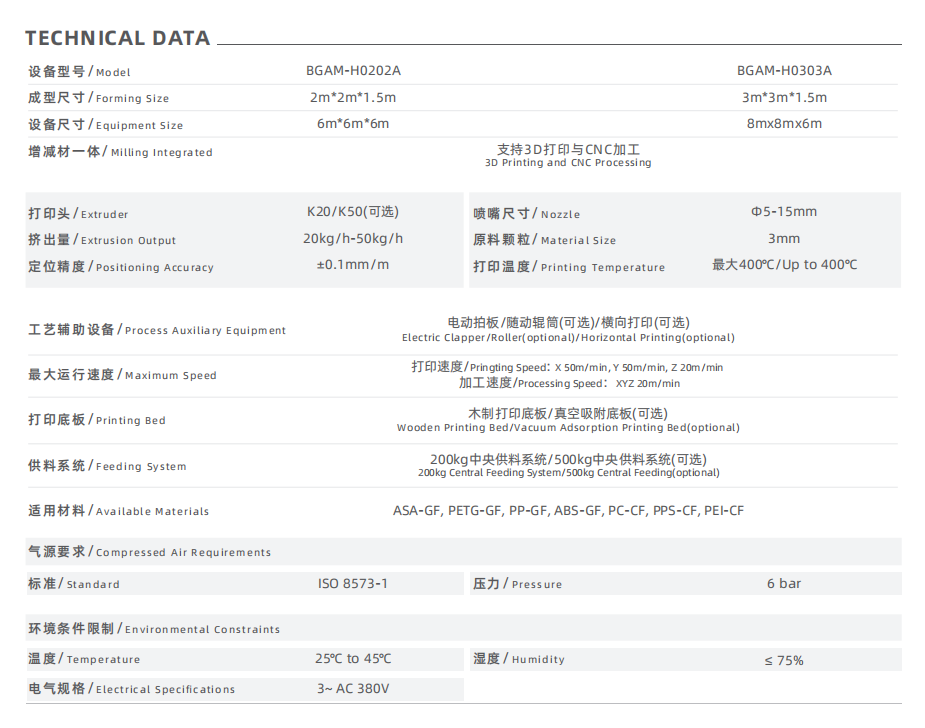Select the Printing Bed label

pyautogui.click(x=97, y=419)
